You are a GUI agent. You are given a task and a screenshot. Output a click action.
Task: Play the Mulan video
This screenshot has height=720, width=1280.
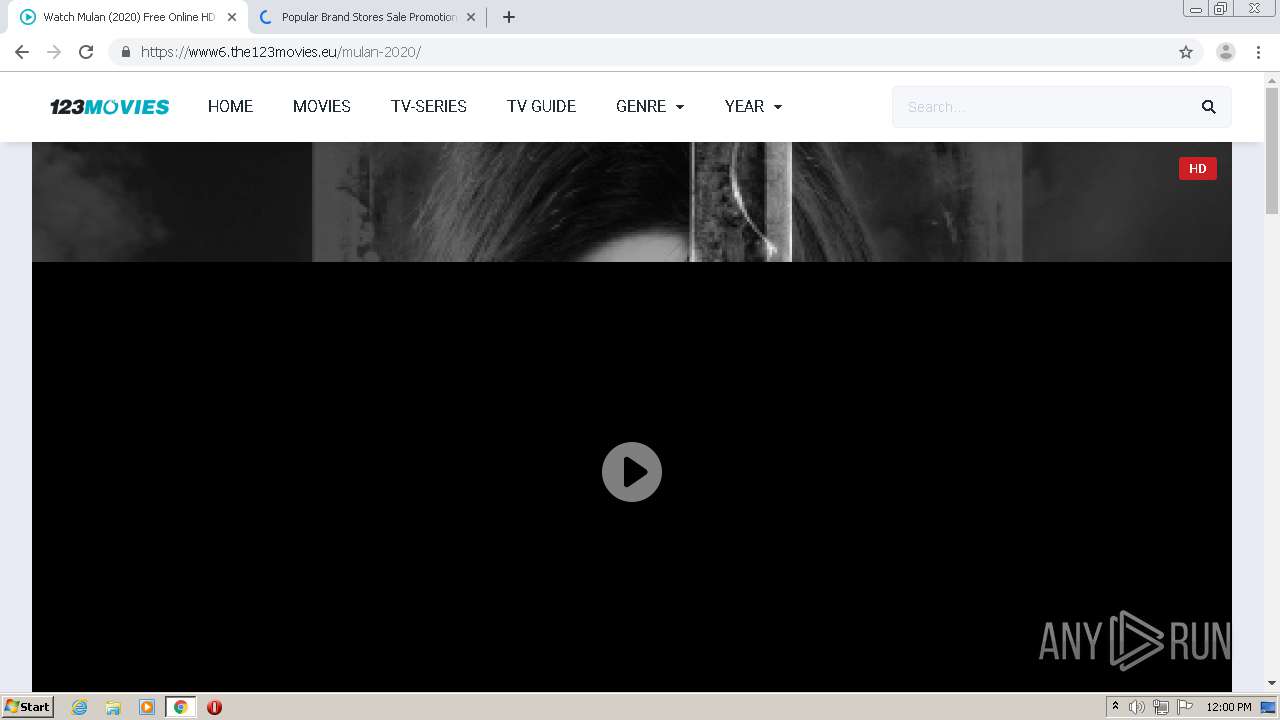tap(632, 472)
